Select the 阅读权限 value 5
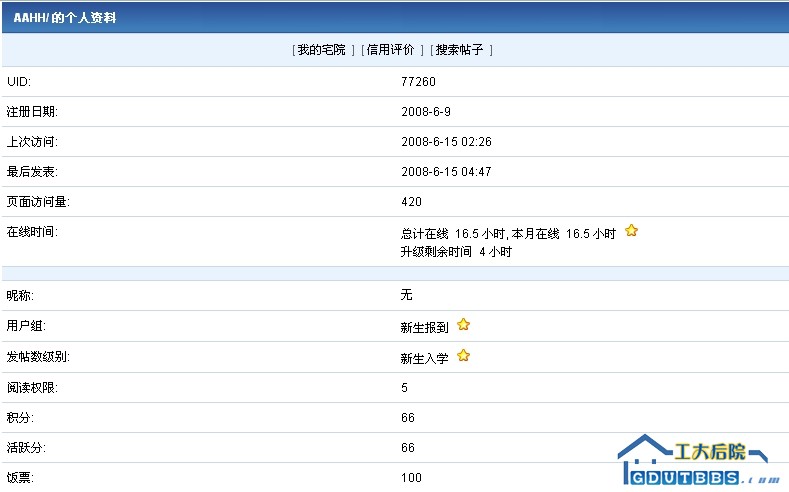This screenshot has height=492, width=789. [404, 387]
